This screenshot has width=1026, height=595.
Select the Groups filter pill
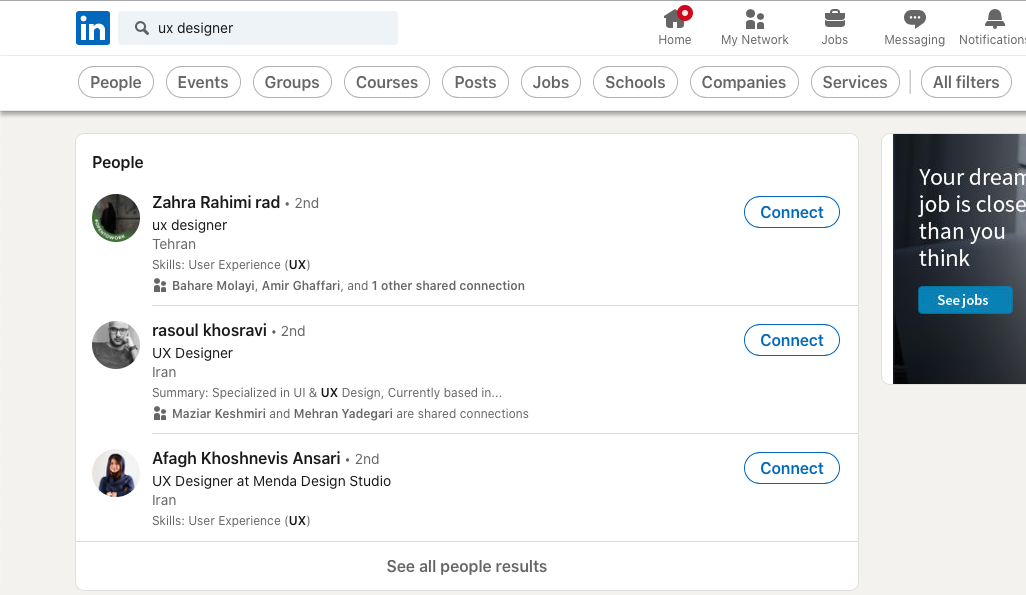tap(292, 82)
